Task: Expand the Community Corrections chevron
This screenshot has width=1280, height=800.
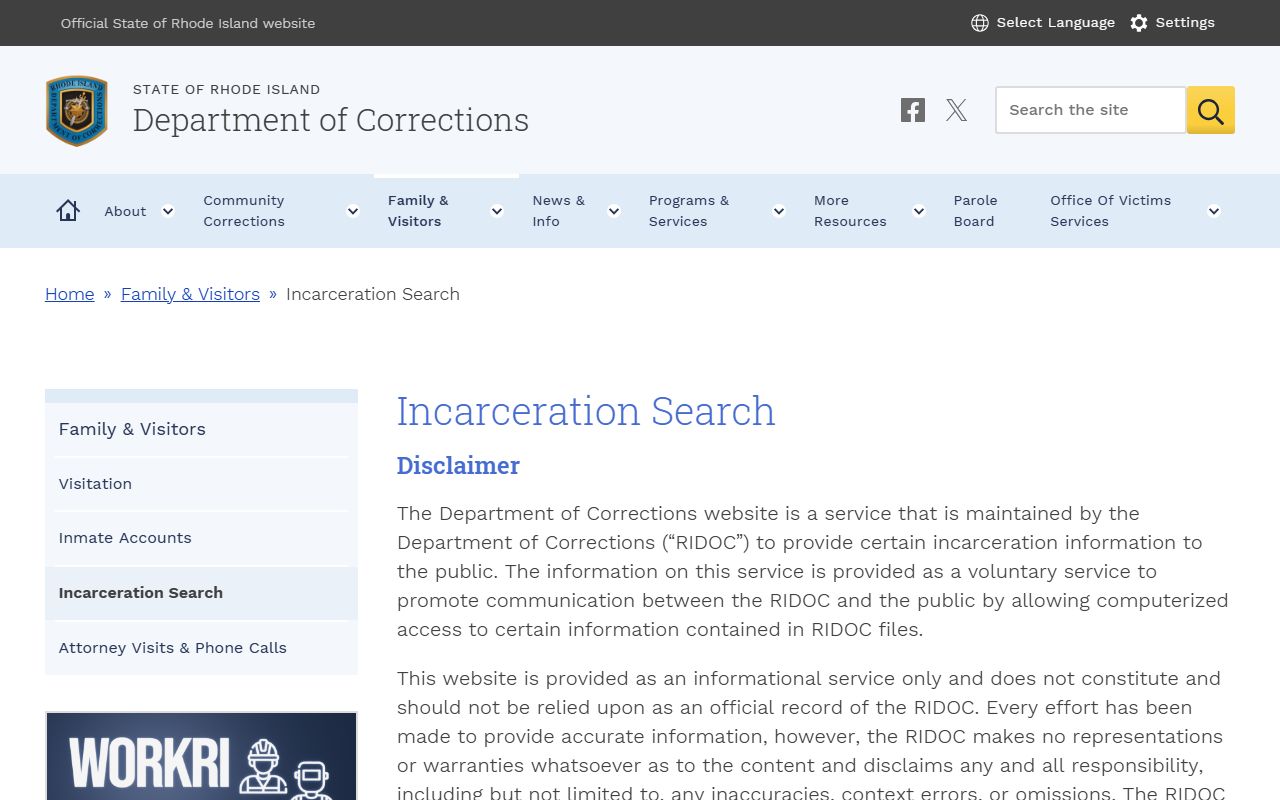Action: tap(353, 211)
